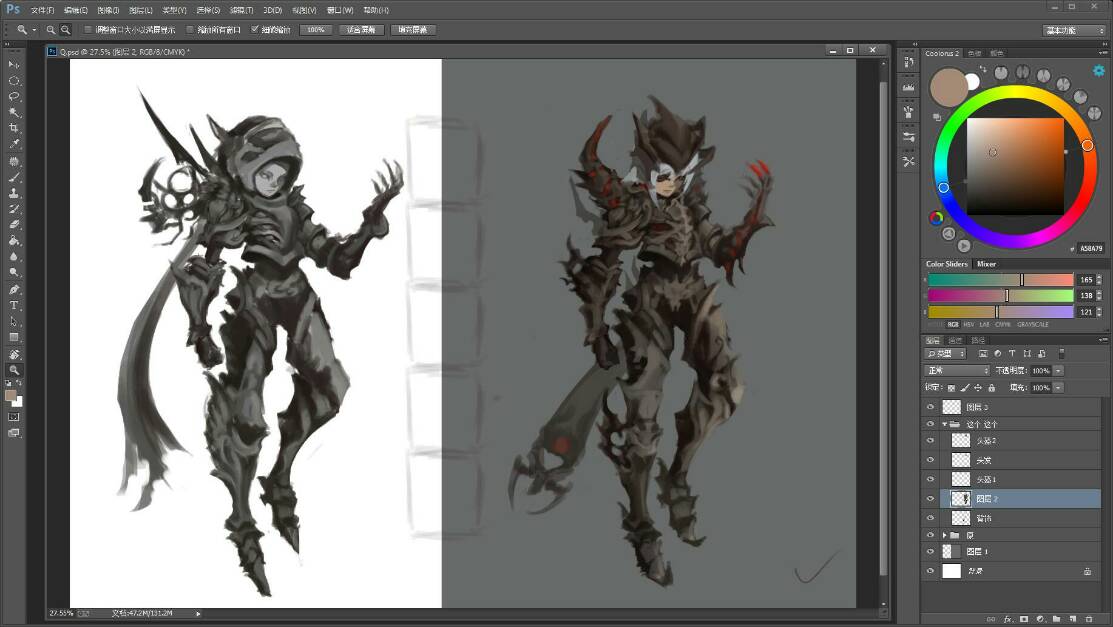This screenshot has height=627, width=1113.
Task: Select the Lasso tool
Action: [14, 96]
